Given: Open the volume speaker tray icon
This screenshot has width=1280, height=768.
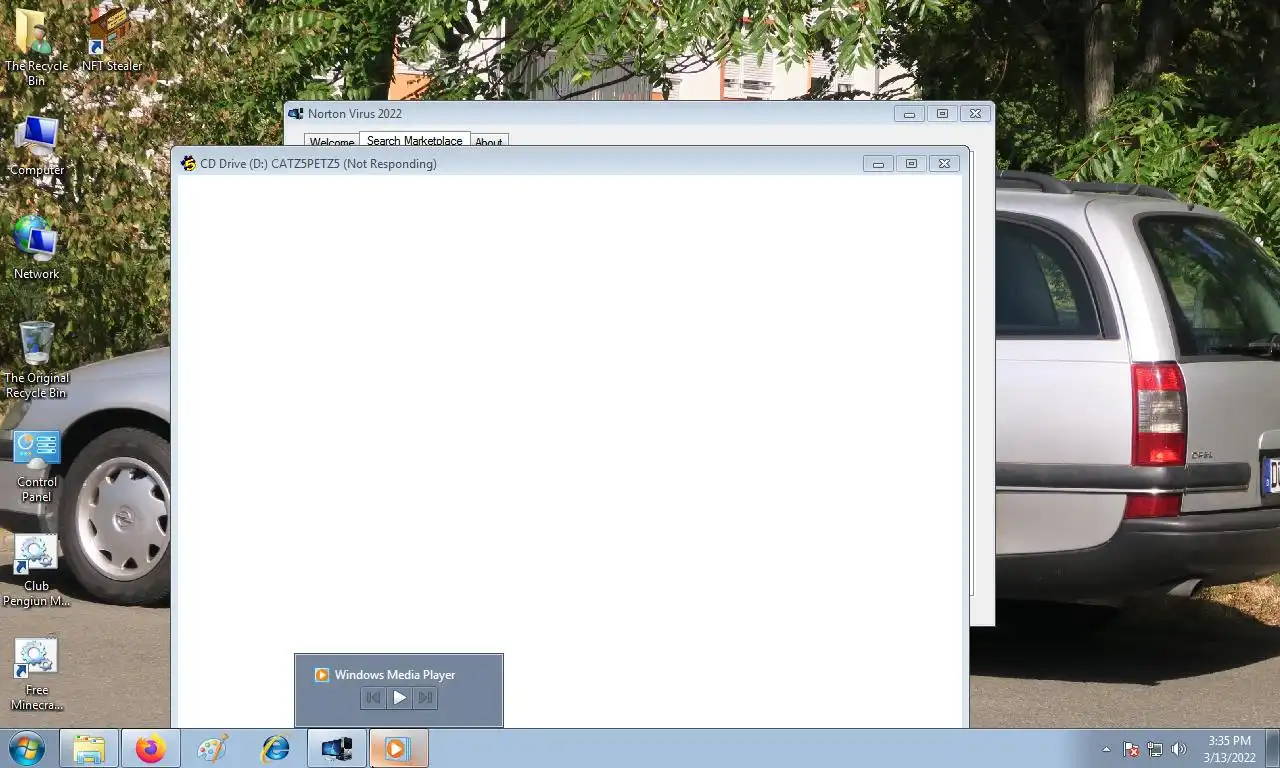Looking at the screenshot, I should pos(1179,749).
